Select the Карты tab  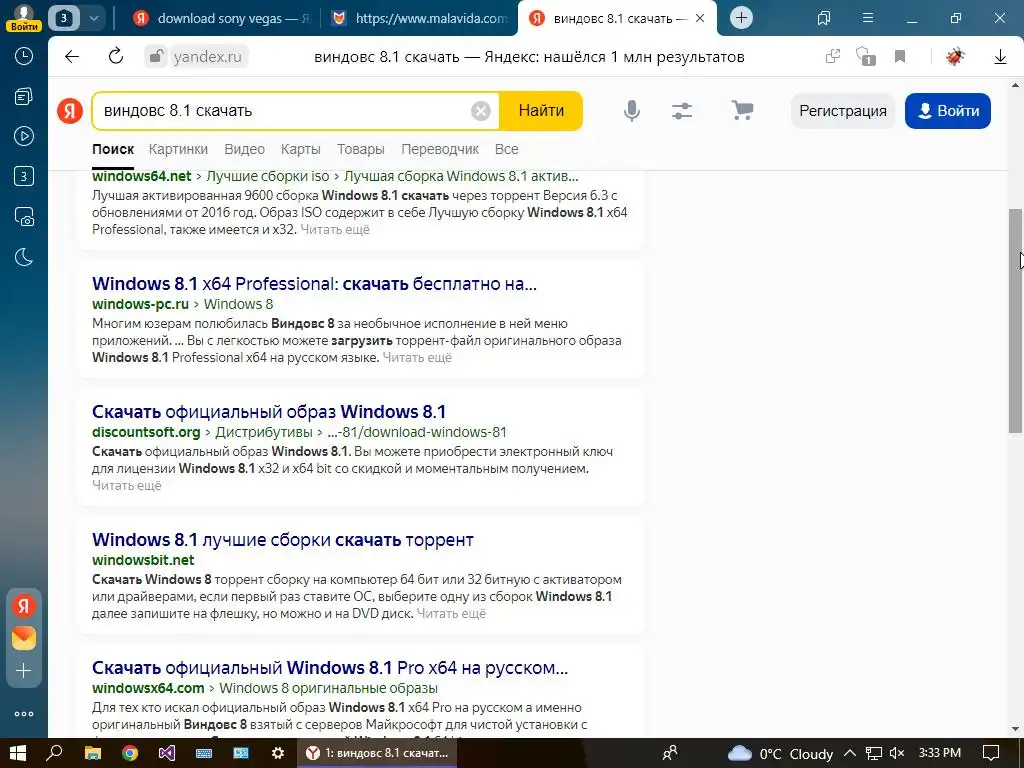(300, 150)
